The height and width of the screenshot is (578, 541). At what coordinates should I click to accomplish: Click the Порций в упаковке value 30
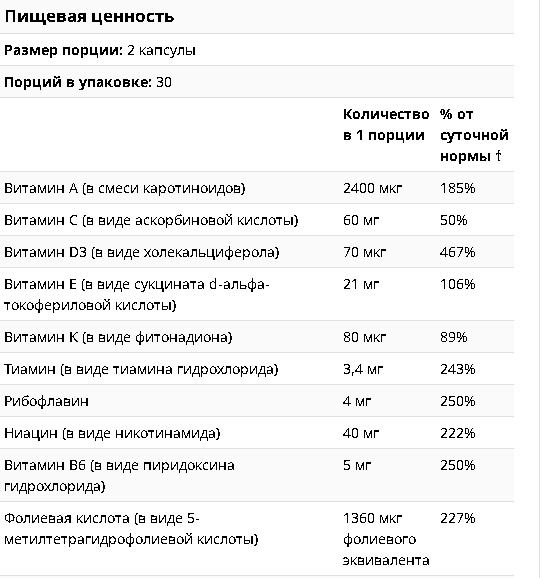[x=164, y=82]
